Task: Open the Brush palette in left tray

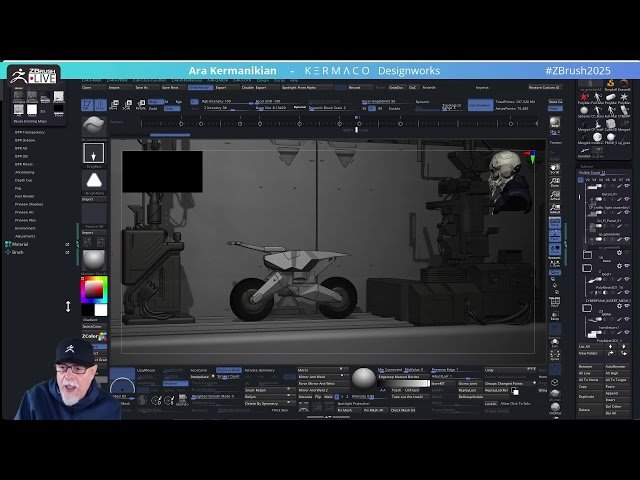Action: (x=18, y=252)
